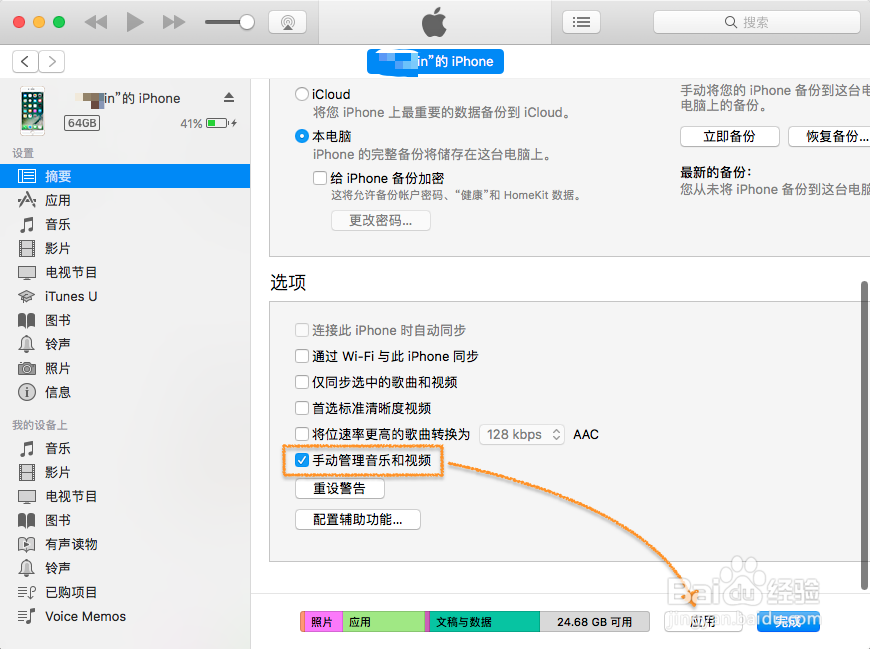Switch to the 电视节目 tab
The width and height of the screenshot is (870, 649).
pos(66,272)
